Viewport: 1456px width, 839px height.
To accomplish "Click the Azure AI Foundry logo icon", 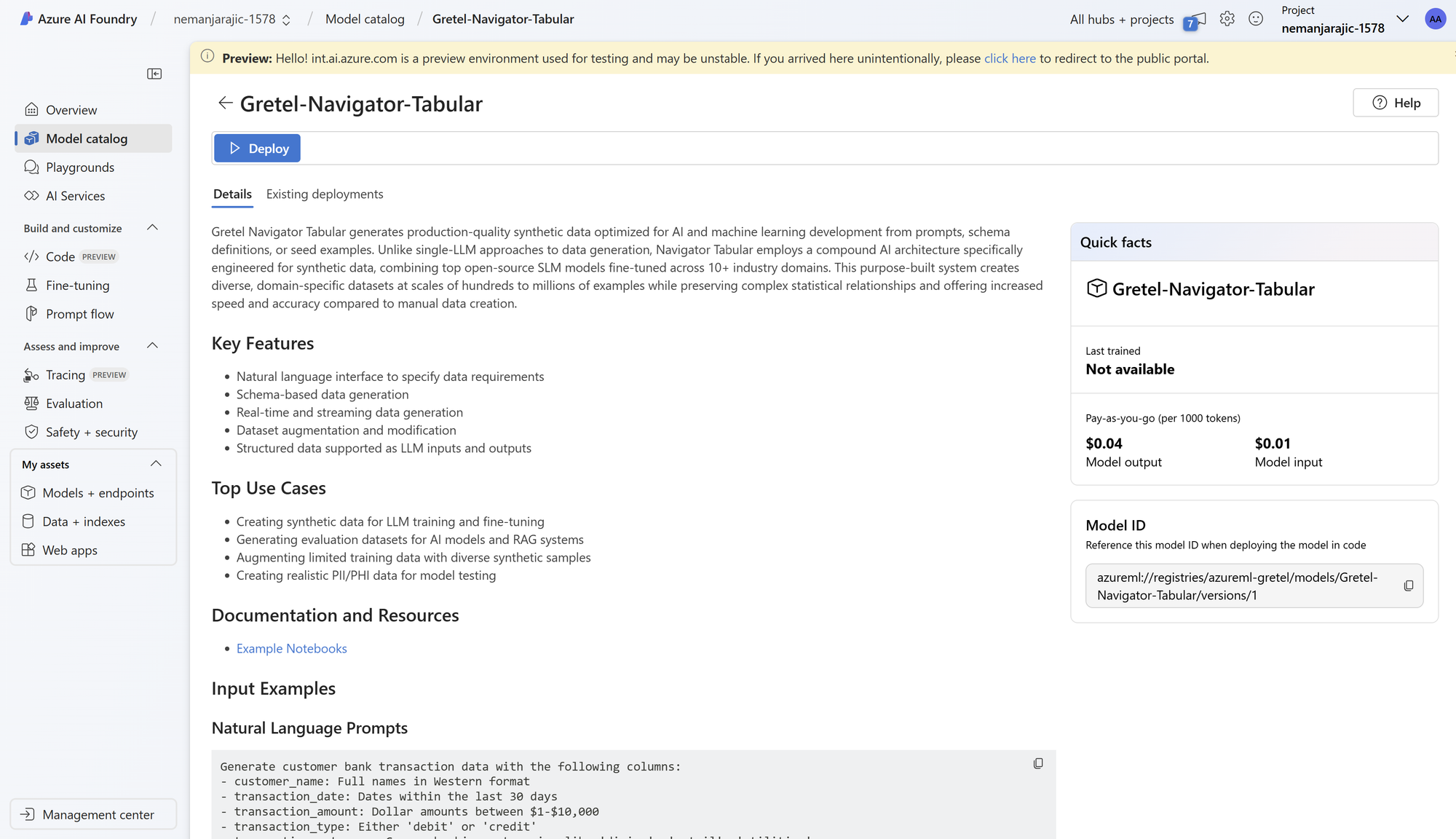I will click(x=26, y=19).
